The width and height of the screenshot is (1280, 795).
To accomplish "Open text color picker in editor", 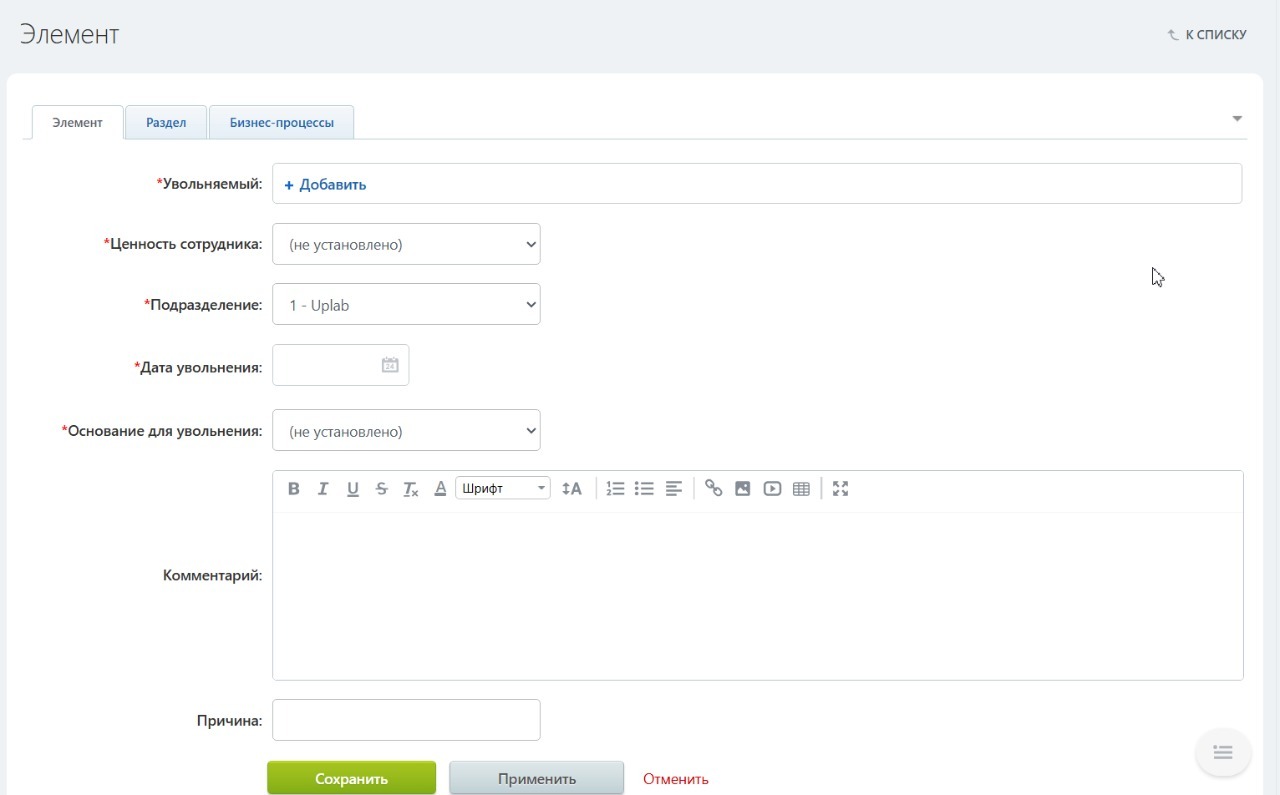I will (x=440, y=489).
